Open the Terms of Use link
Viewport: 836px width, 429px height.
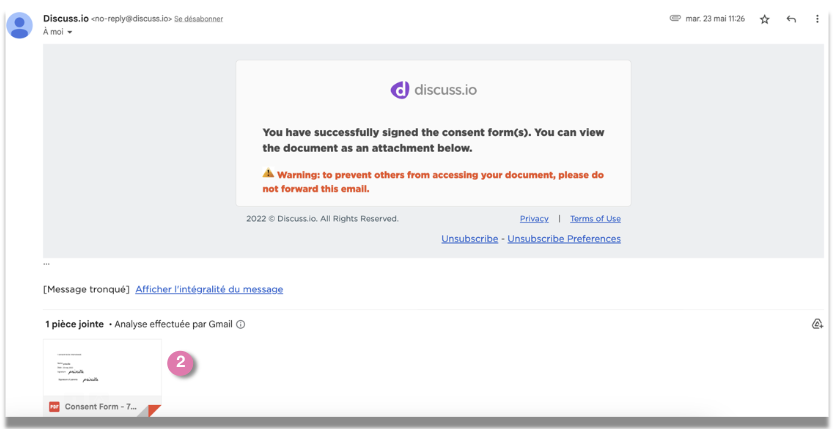pyautogui.click(x=595, y=219)
